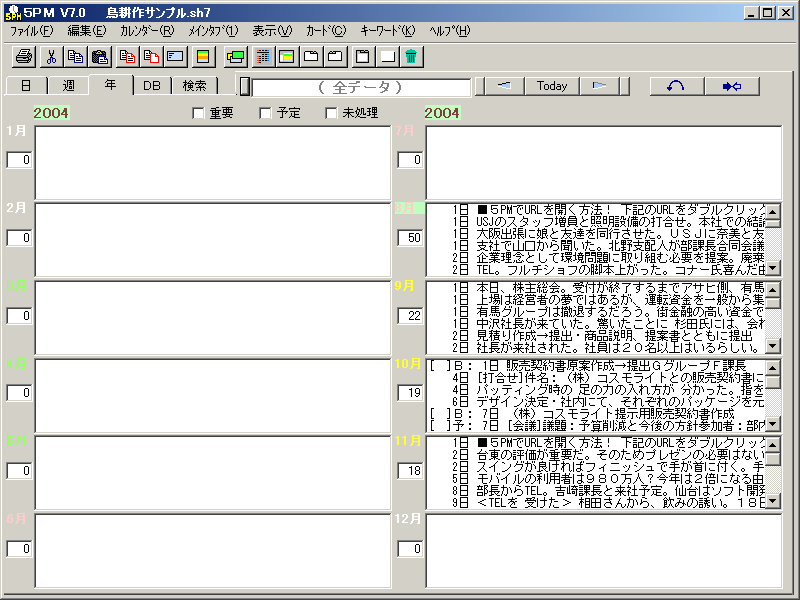The height and width of the screenshot is (600, 800).
Task: Select the row starting モバイルの利用者は９８０万人
Action: pos(596,479)
